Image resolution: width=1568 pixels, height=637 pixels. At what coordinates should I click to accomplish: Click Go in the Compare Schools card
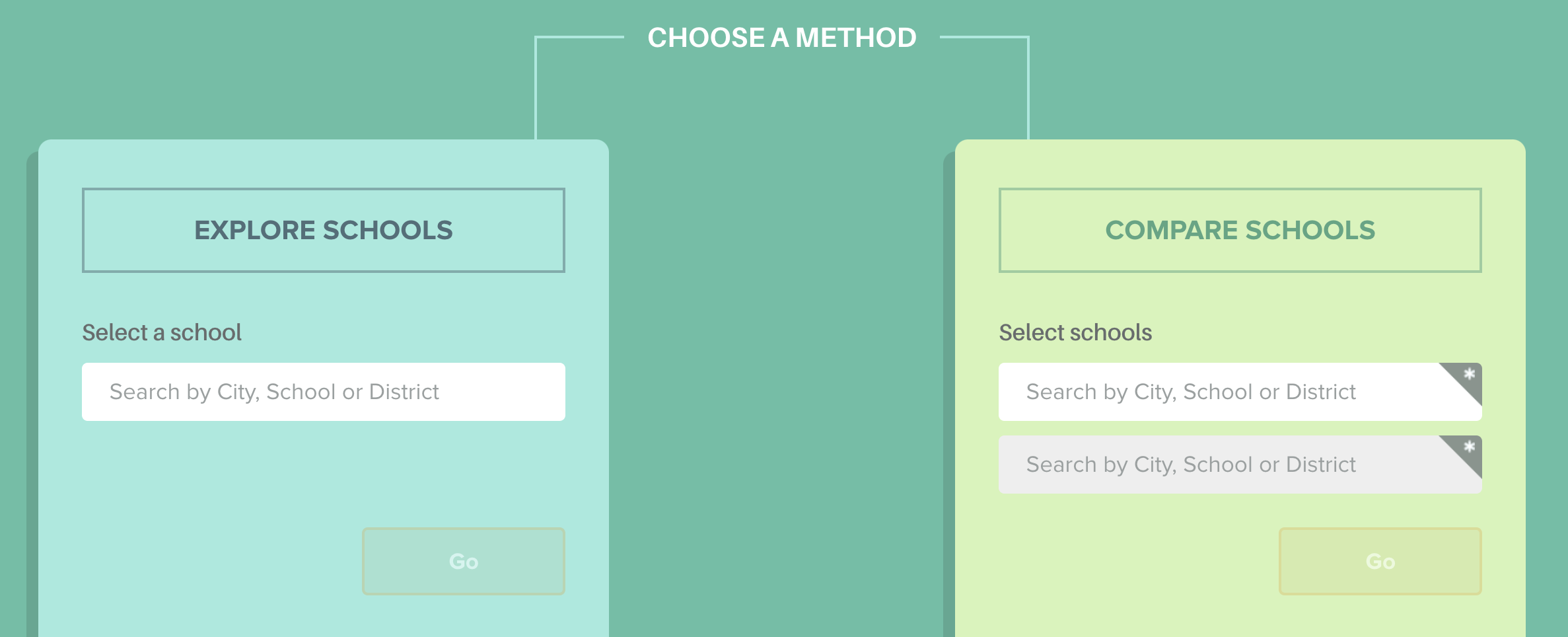1380,561
